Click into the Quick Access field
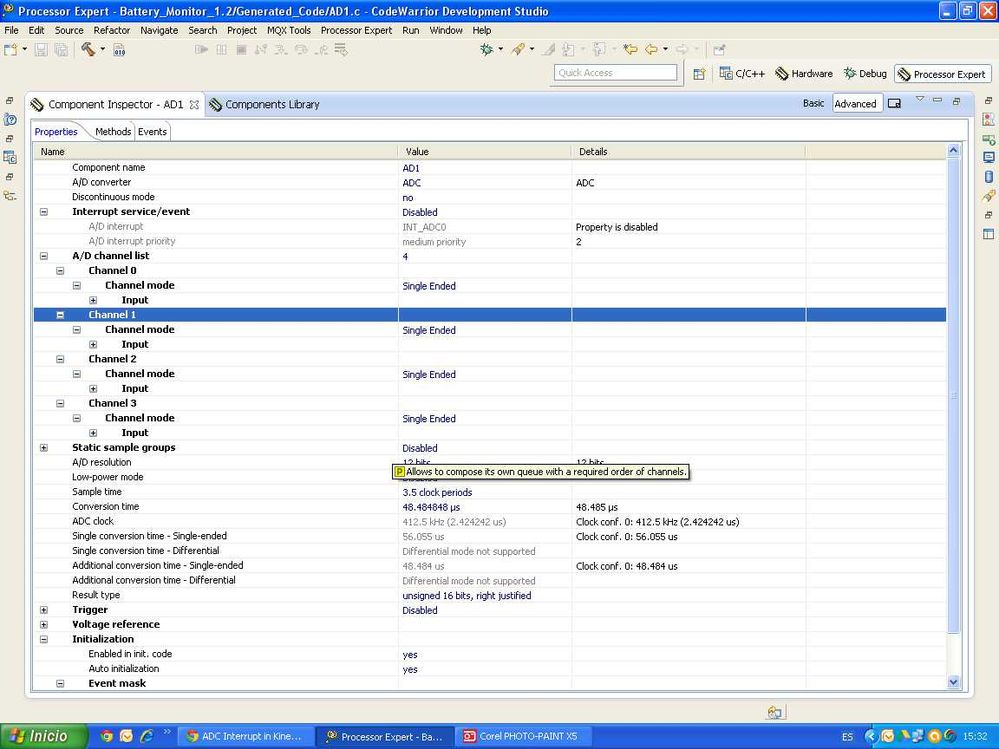The width and height of the screenshot is (999, 749). click(615, 73)
